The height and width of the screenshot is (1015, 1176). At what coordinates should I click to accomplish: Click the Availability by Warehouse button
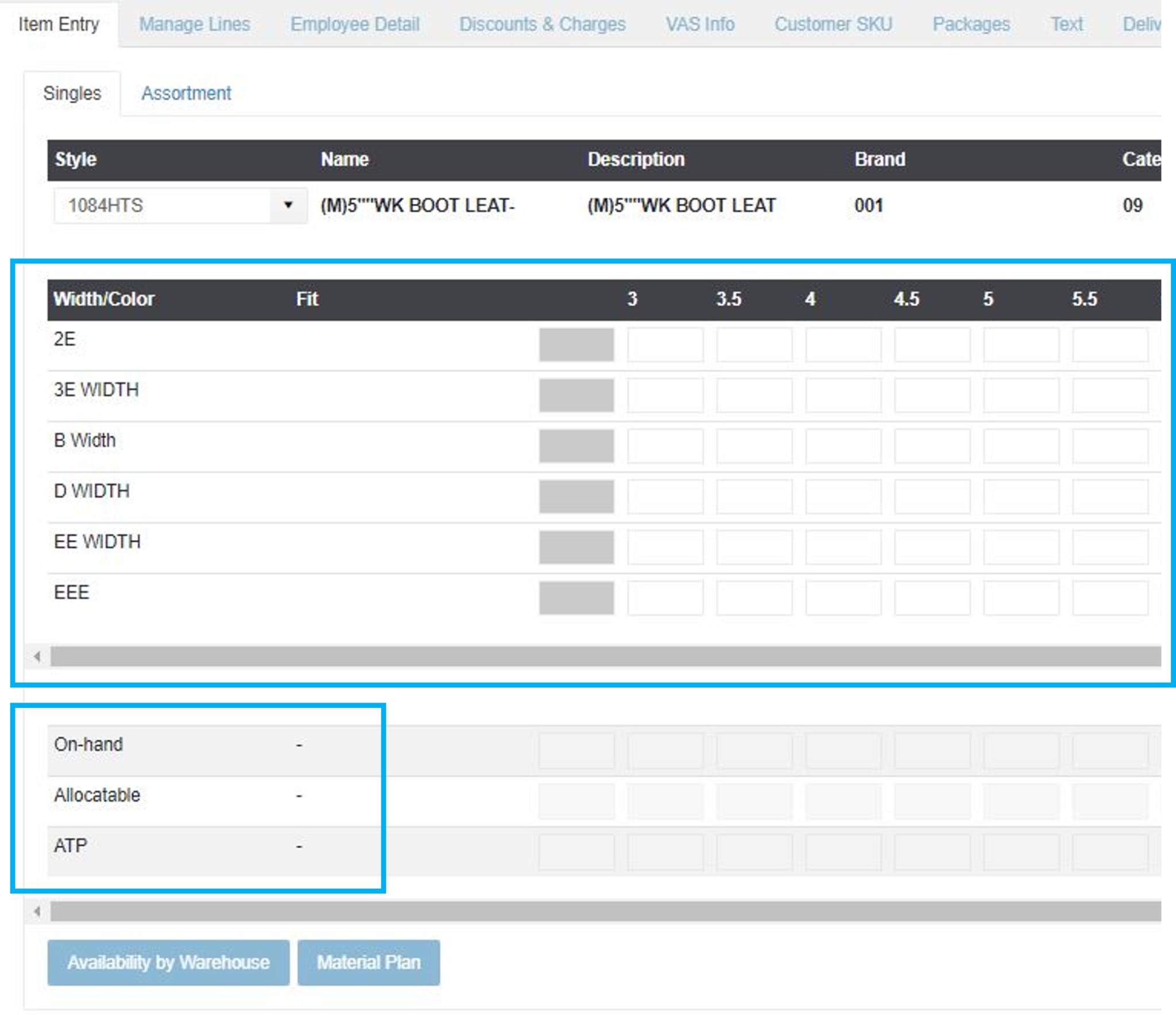tap(168, 962)
